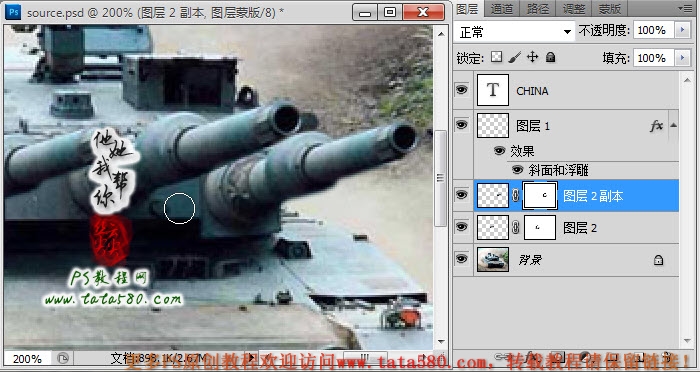
Task: Click add layer mask icon at panel bottom
Action: [558, 356]
